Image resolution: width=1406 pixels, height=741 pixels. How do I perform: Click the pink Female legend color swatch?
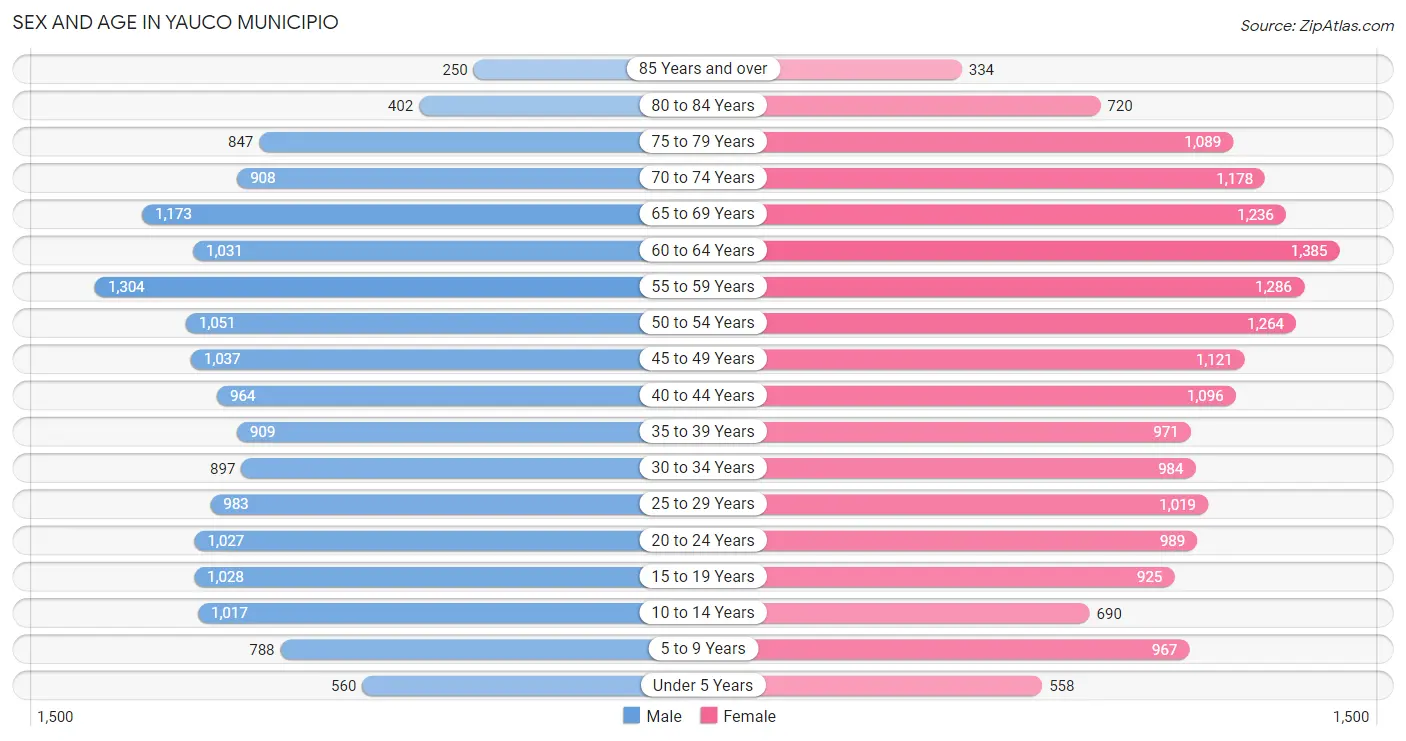(x=709, y=716)
